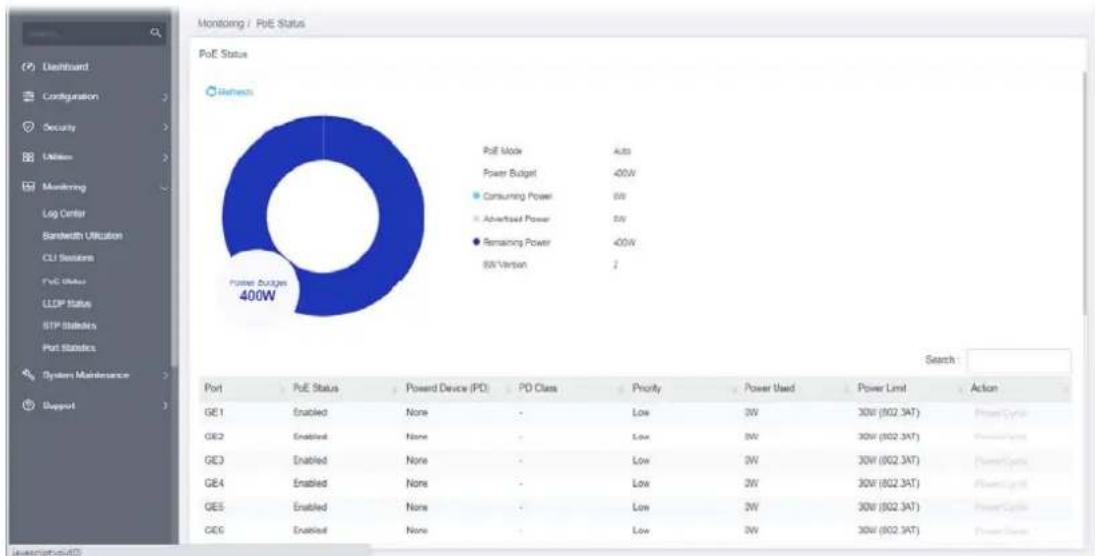Click the Remaining Power value 400W

click(x=626, y=242)
